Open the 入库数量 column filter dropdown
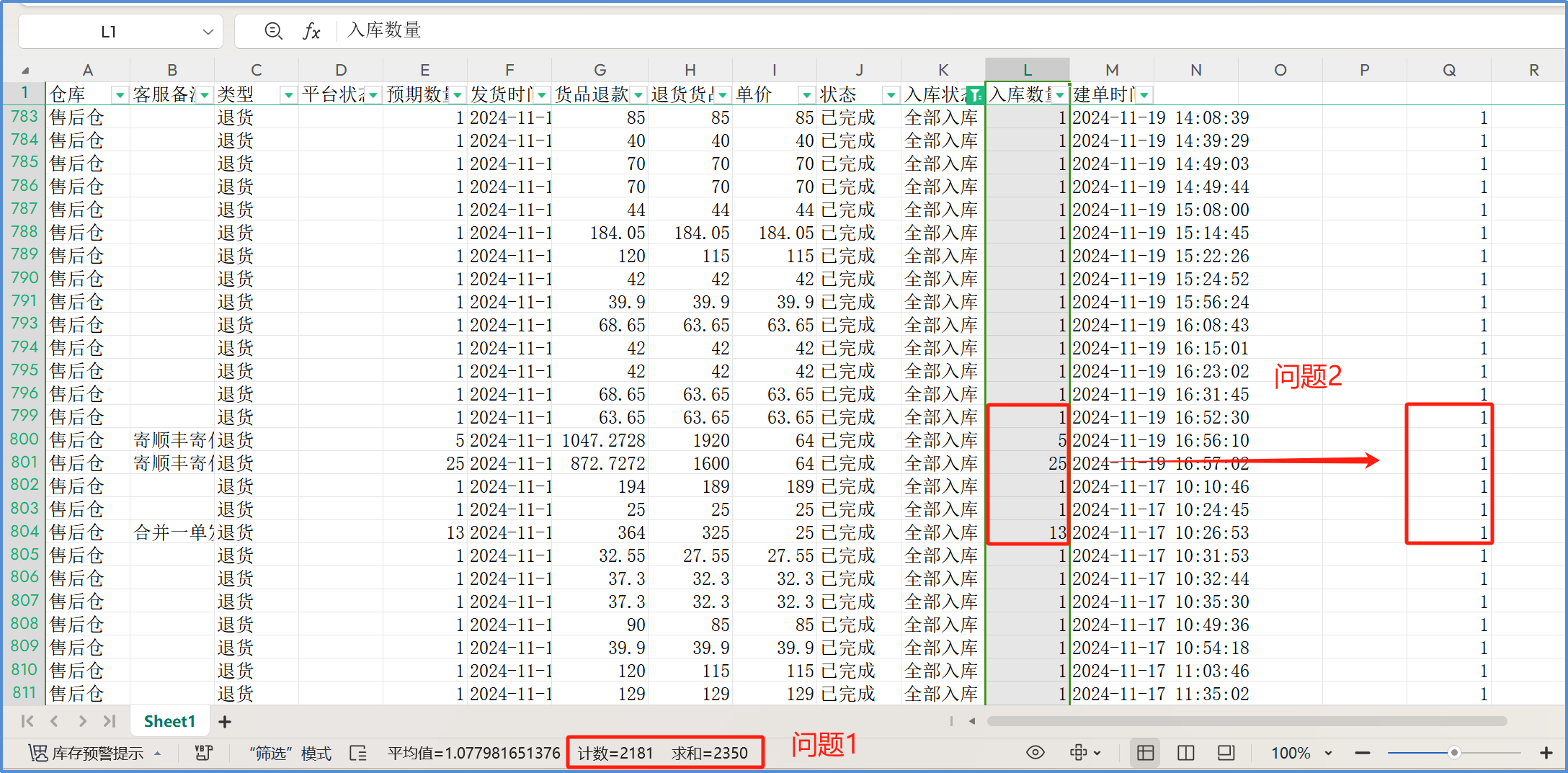The image size is (1568, 773). [1060, 95]
